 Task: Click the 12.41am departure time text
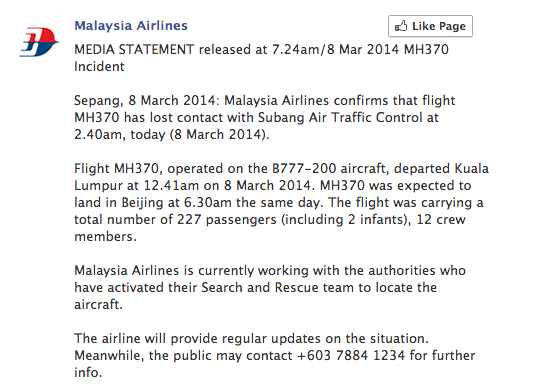[171, 186]
